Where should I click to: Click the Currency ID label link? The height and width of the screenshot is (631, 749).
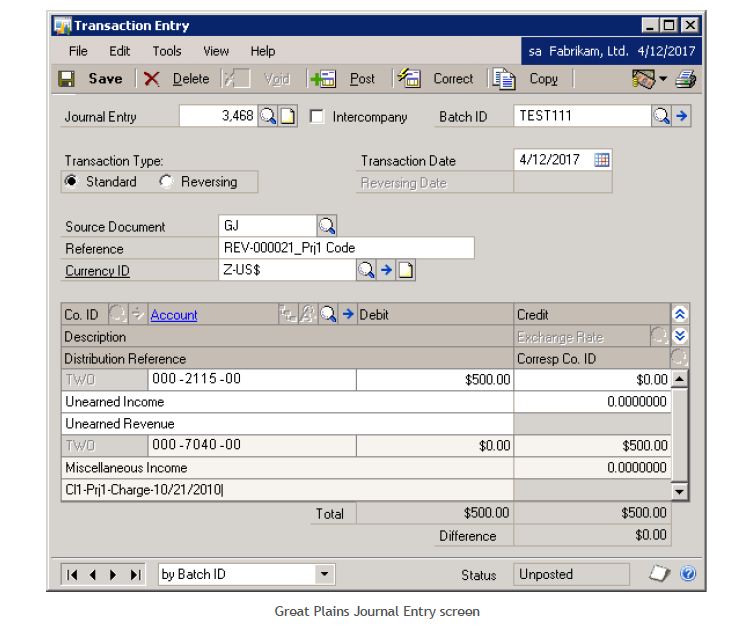[97, 271]
